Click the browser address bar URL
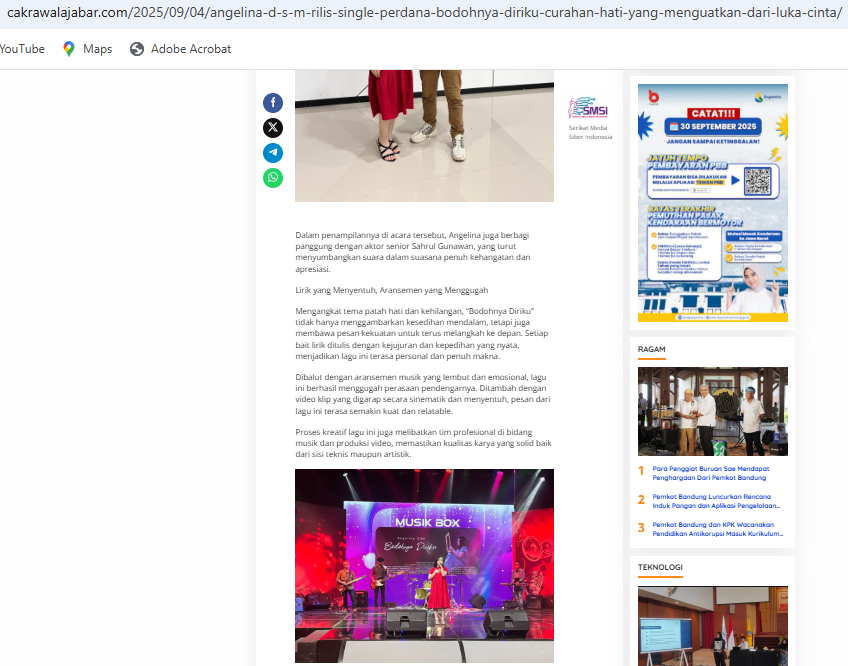Viewport: 848px width, 666px height. click(420, 13)
